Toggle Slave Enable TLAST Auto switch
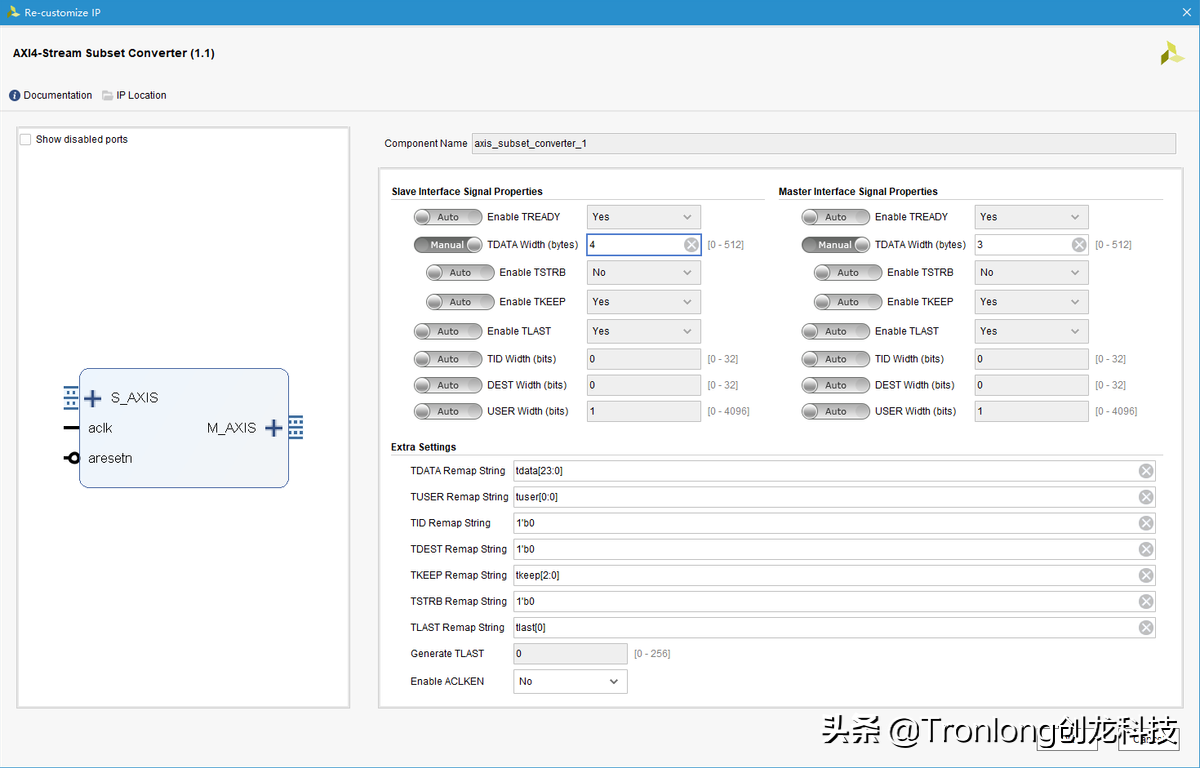This screenshot has height=768, width=1200. coord(448,331)
